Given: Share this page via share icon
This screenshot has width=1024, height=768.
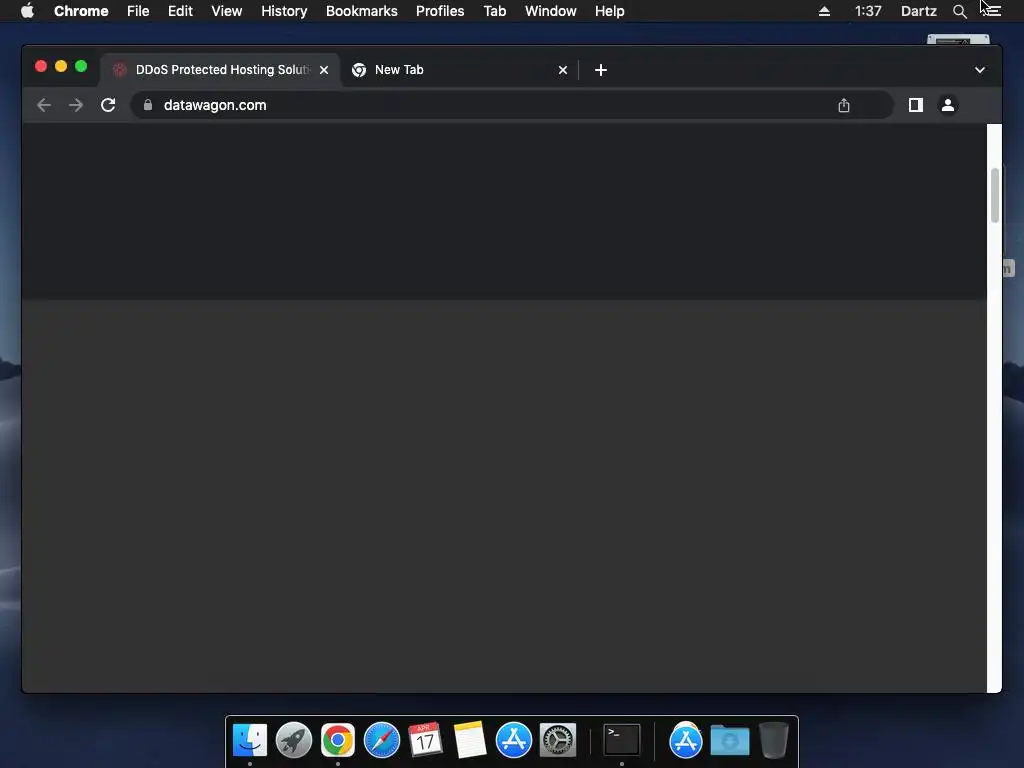Looking at the screenshot, I should click(x=844, y=105).
